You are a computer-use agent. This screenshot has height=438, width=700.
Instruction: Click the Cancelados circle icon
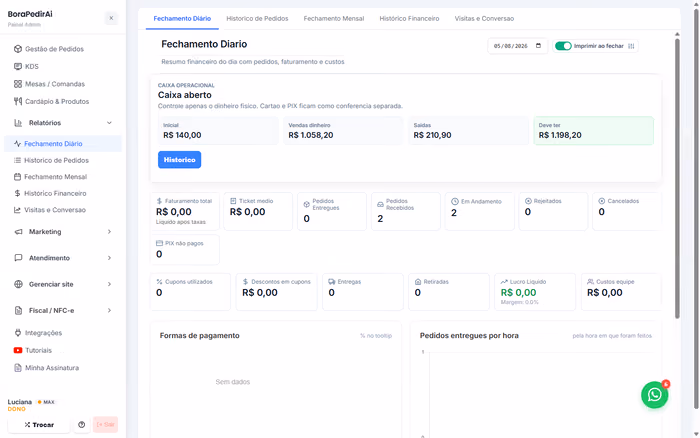click(x=602, y=201)
